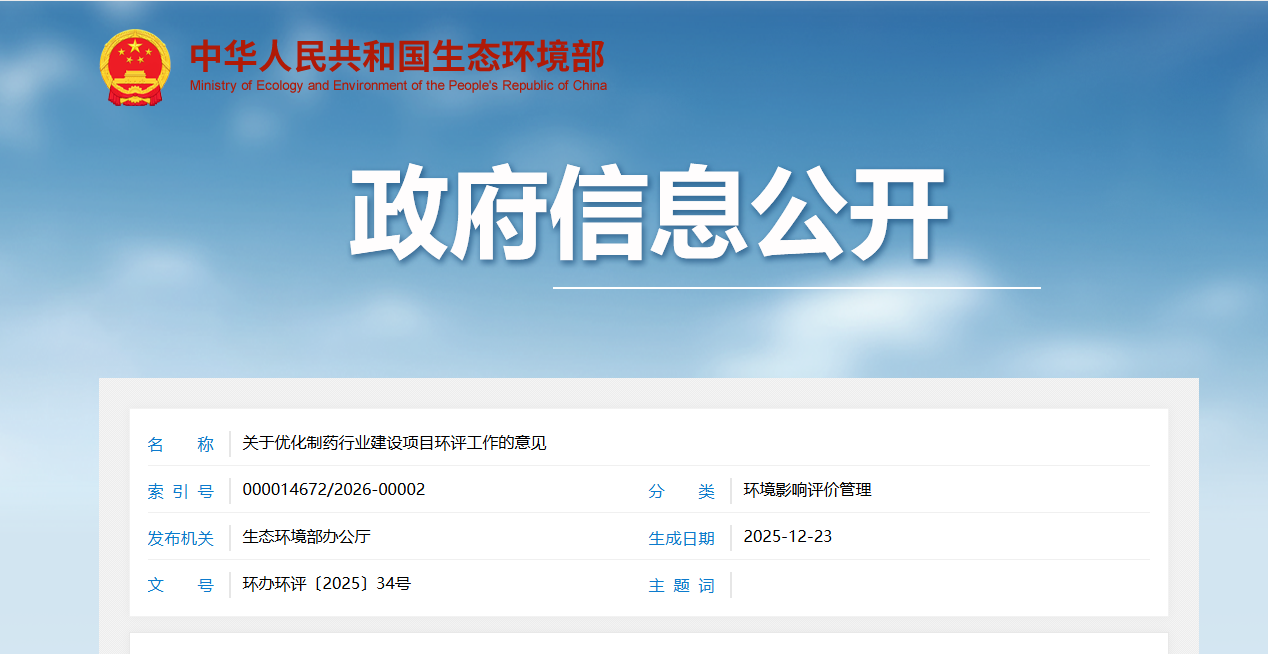Screen dimensions: 1268x654
Task: Click the national emblem logo
Action: tap(135, 68)
